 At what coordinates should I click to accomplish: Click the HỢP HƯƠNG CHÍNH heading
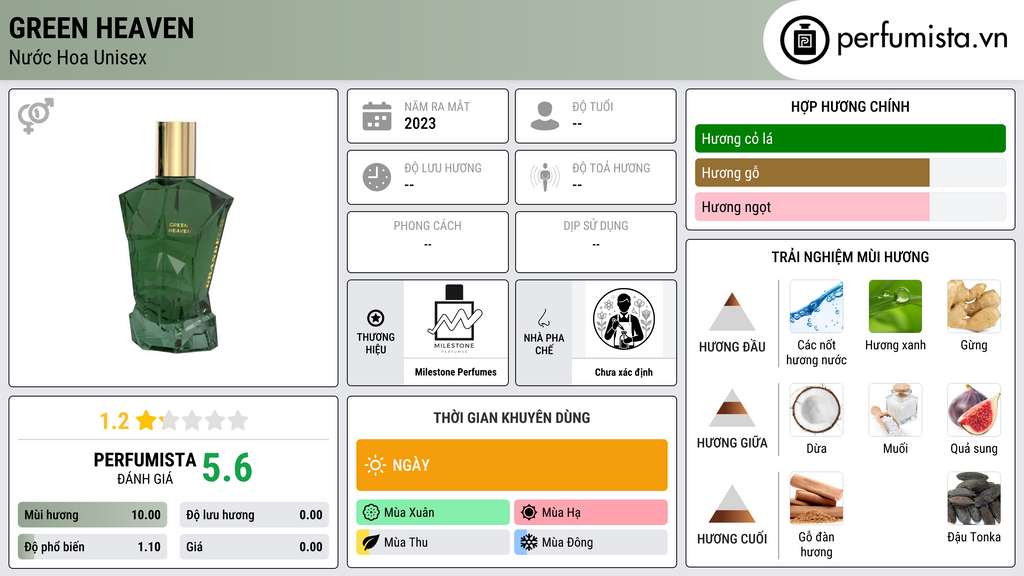[x=850, y=106]
